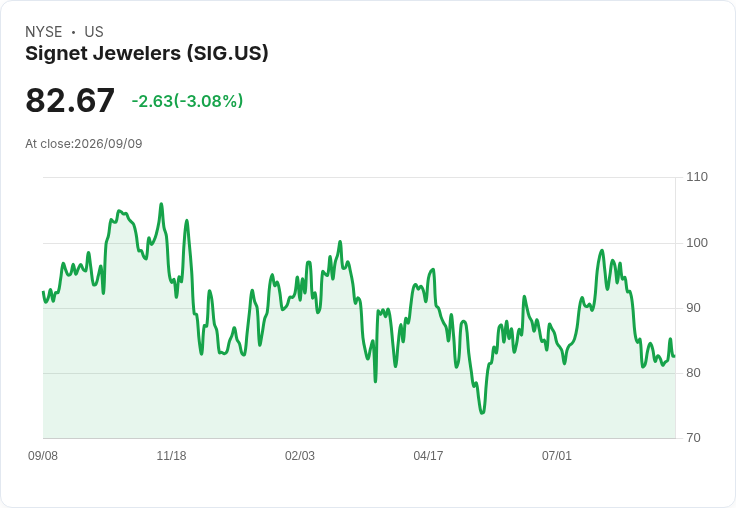This screenshot has height=508, width=736.
Task: Click the 02/03 date marker
Action: point(300,456)
